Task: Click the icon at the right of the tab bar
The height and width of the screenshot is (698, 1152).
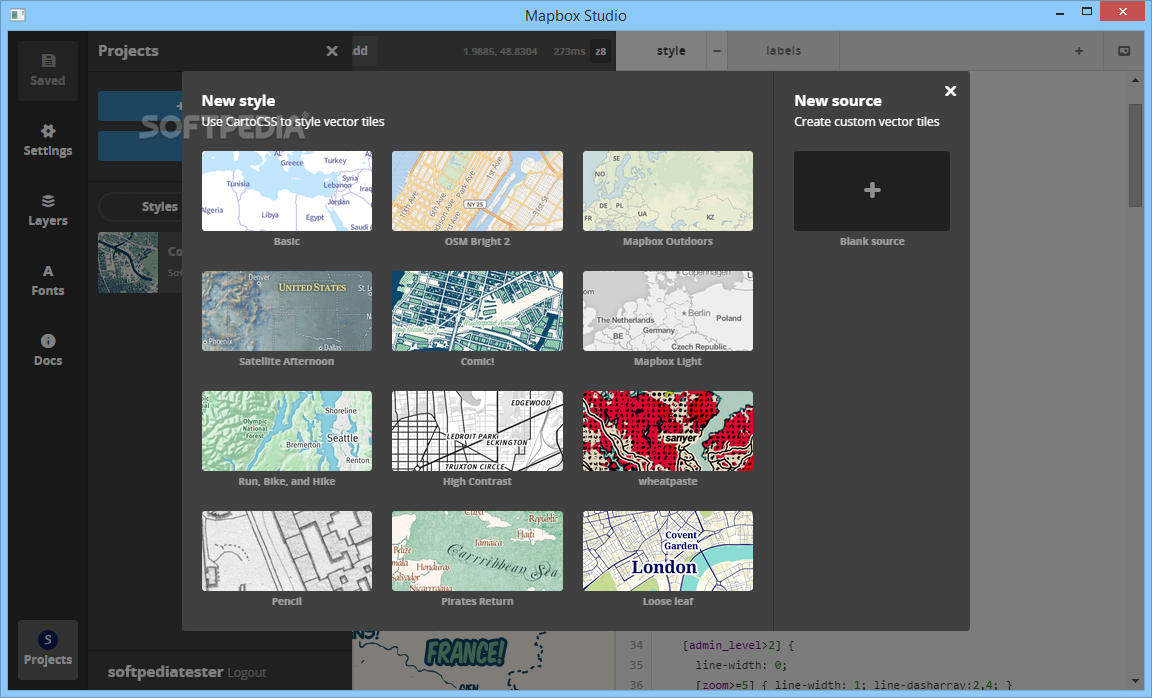Action: click(1124, 51)
